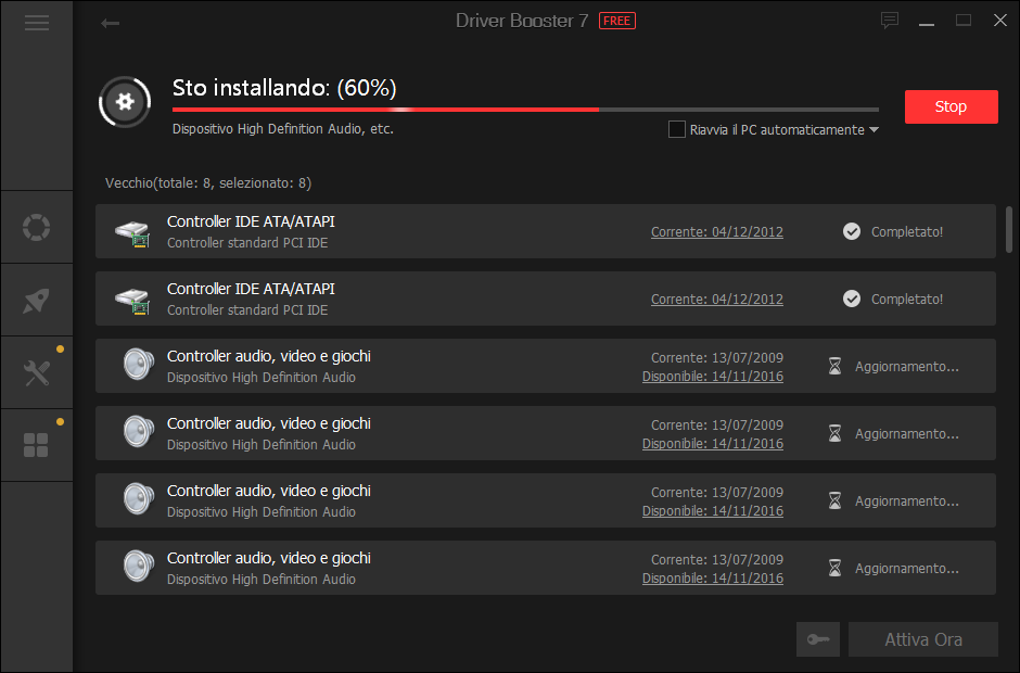Open the hamburger menu
This screenshot has width=1020, height=673.
pos(36,23)
